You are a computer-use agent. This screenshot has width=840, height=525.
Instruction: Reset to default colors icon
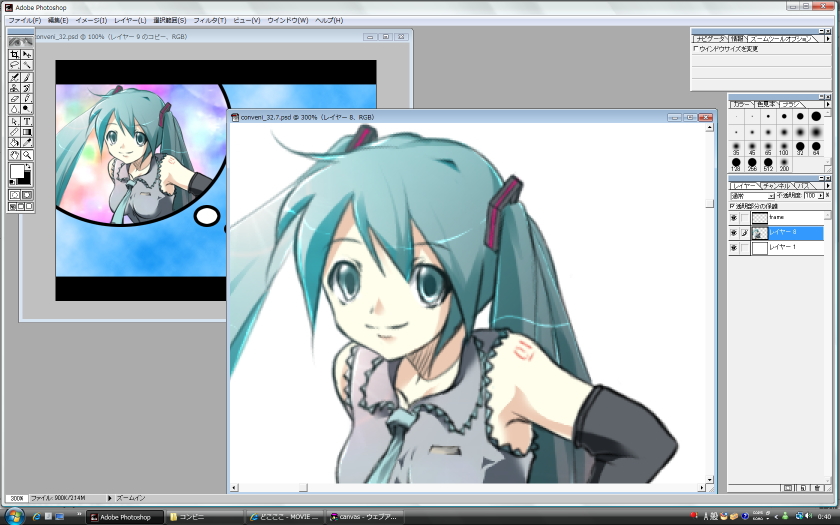coord(12,183)
